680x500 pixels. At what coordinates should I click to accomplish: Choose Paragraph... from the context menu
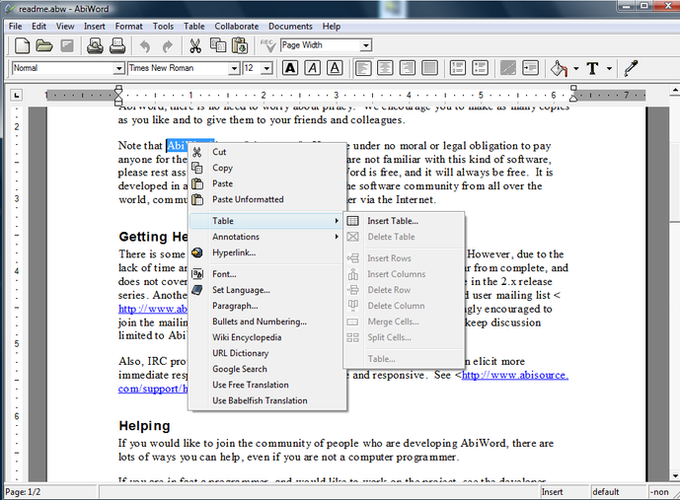(x=267, y=306)
